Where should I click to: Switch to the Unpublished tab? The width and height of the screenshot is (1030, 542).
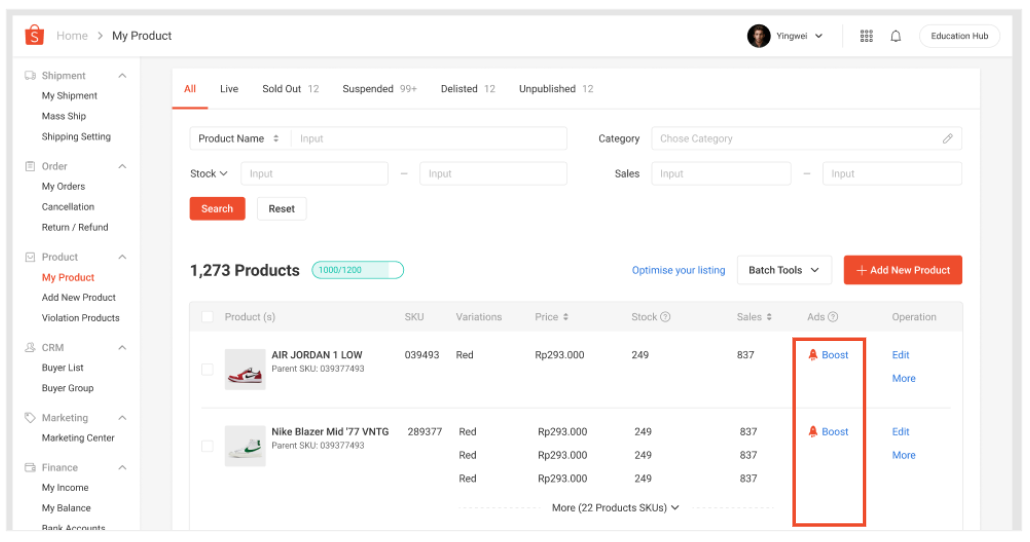[x=556, y=89]
